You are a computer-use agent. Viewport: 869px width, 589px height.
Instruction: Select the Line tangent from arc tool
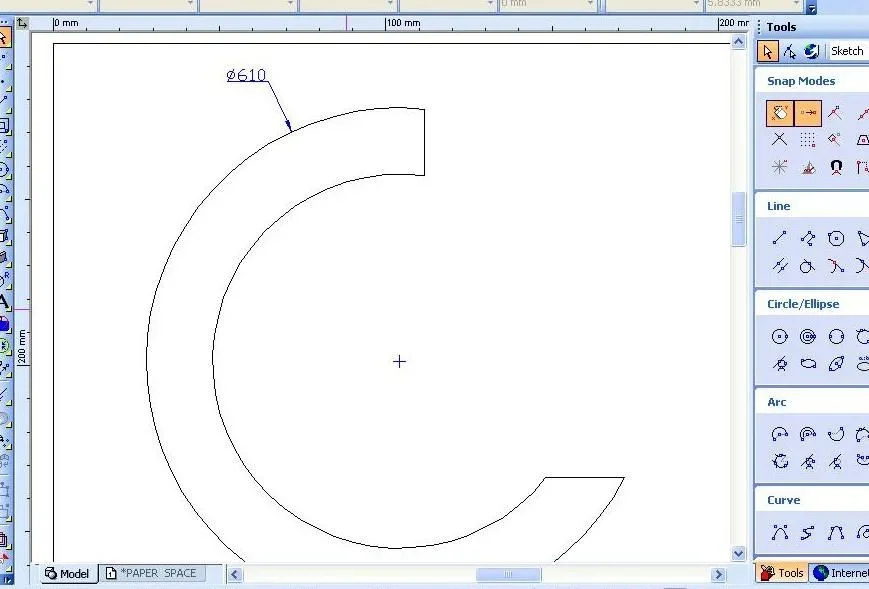tap(836, 266)
